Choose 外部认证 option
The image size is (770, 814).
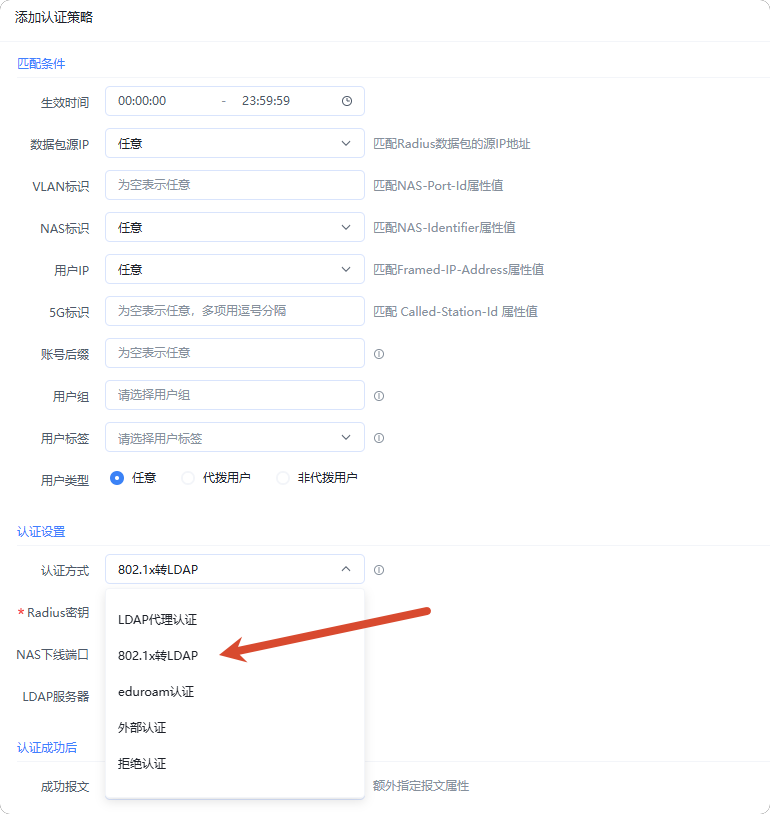pyautogui.click(x=235, y=728)
